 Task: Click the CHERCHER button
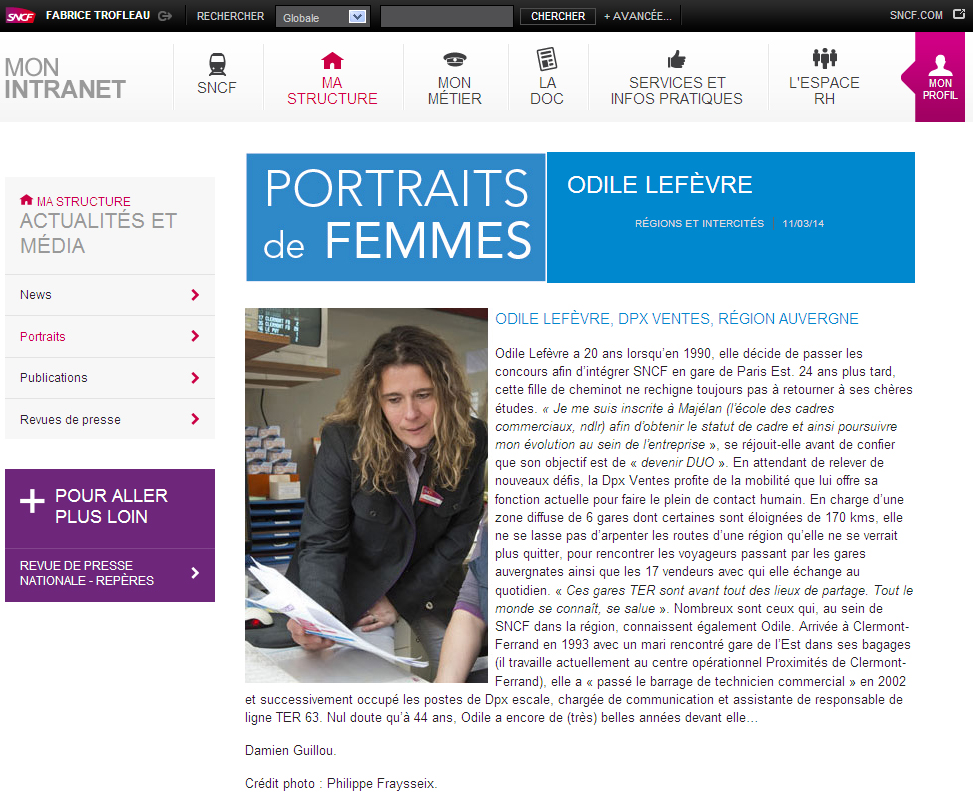(557, 16)
